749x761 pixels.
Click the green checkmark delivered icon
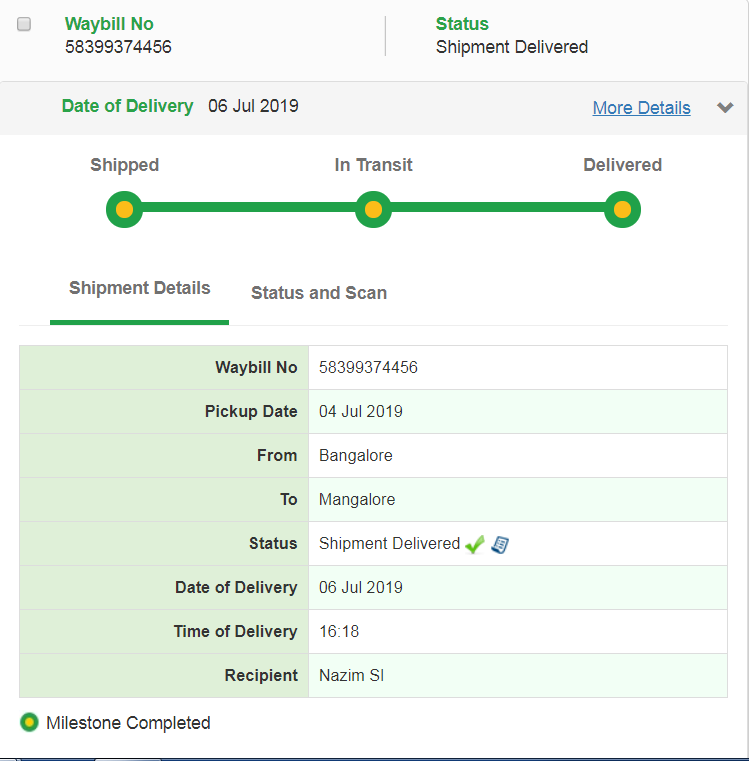pos(475,544)
